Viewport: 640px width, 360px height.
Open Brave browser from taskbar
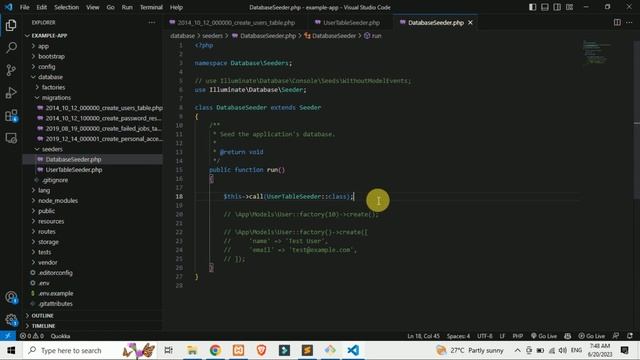coord(261,350)
